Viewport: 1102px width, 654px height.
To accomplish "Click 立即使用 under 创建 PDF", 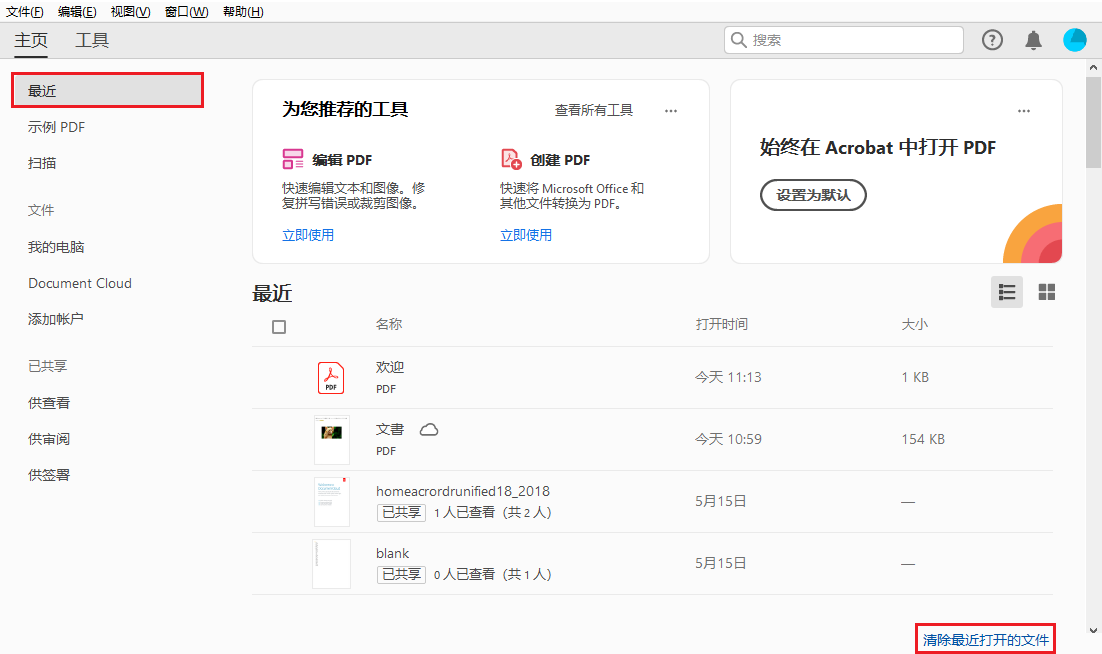I will tap(526, 234).
